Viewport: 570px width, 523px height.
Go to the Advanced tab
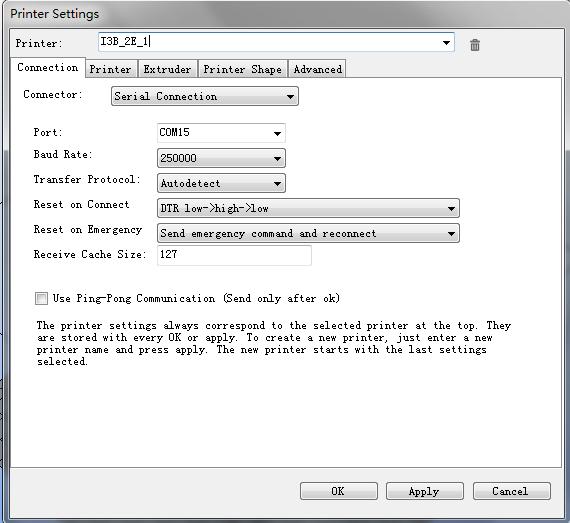tap(317, 69)
